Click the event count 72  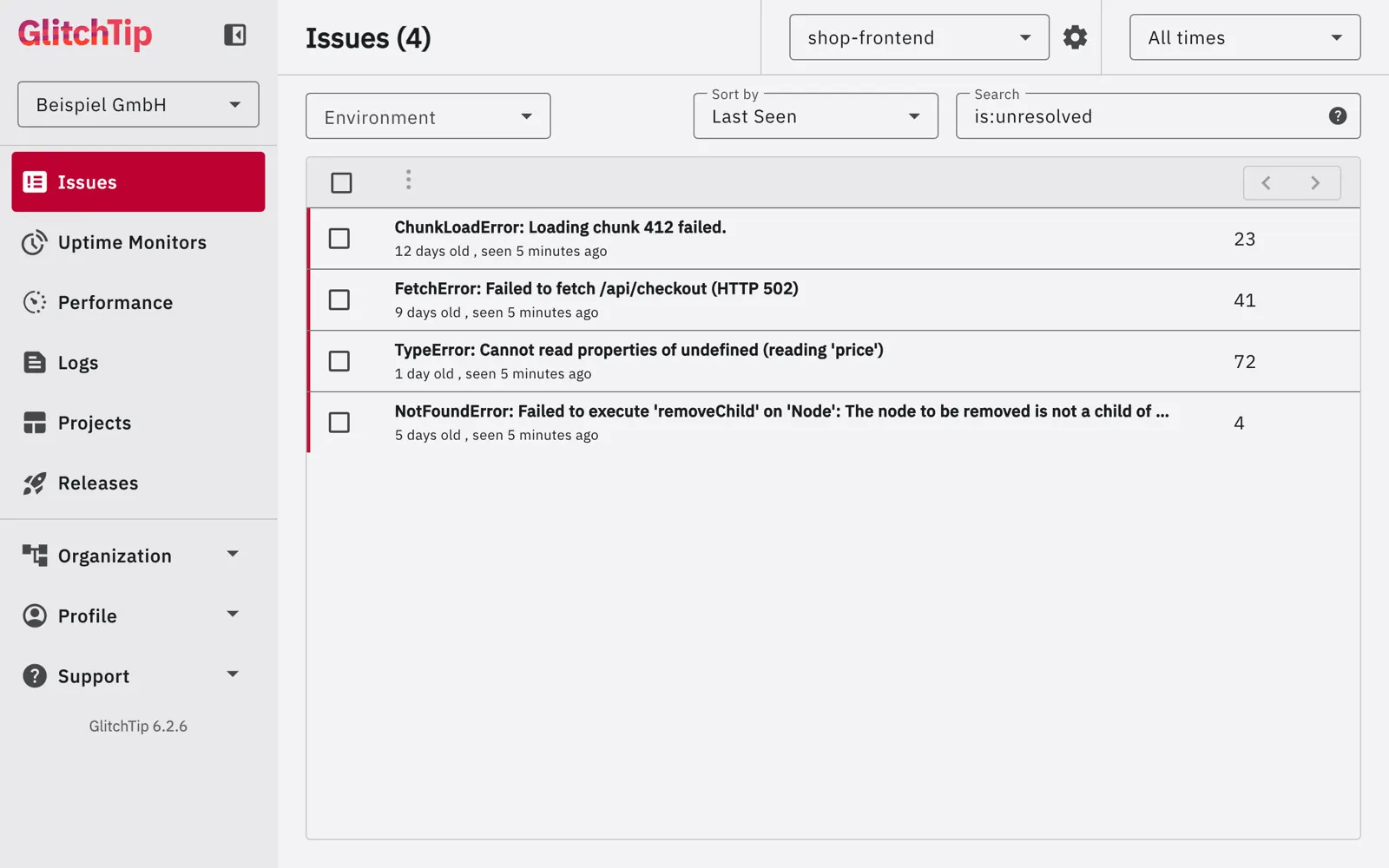[x=1245, y=362]
